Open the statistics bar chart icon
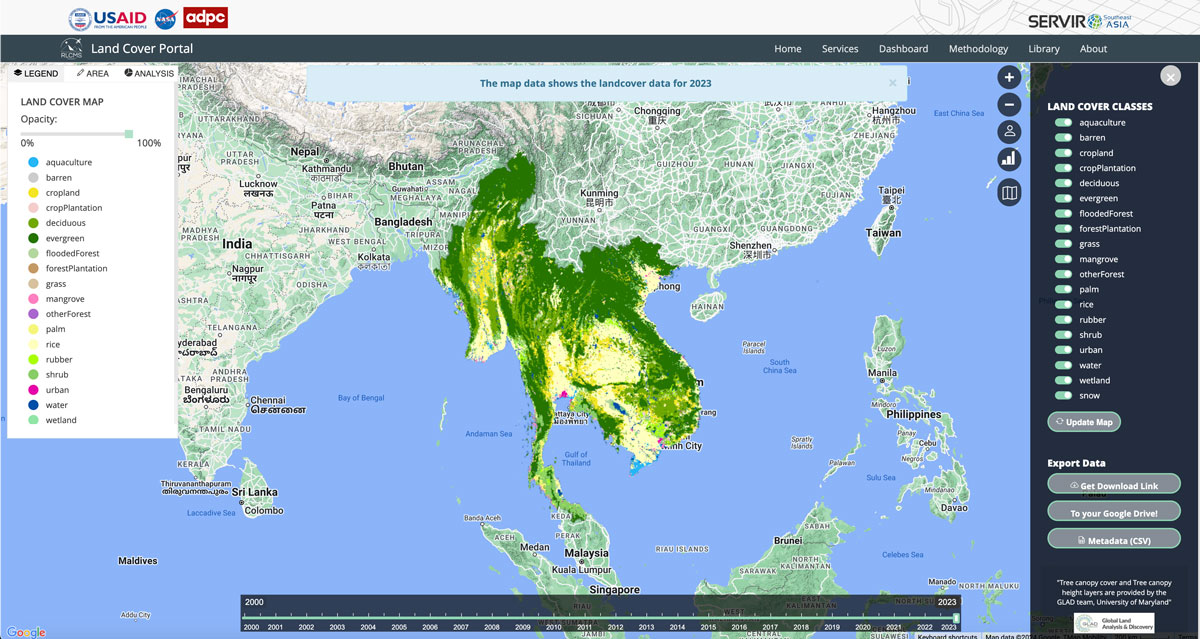This screenshot has height=639, width=1200. click(1009, 159)
